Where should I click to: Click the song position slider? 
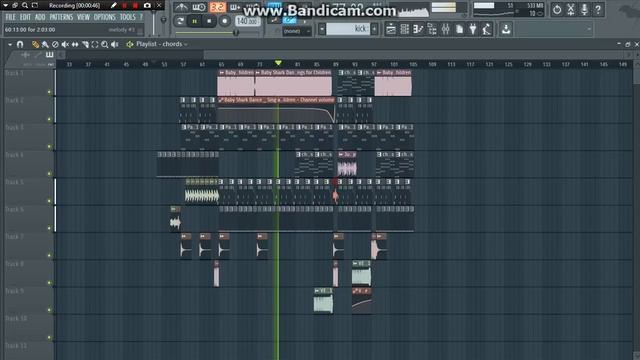(218, 33)
